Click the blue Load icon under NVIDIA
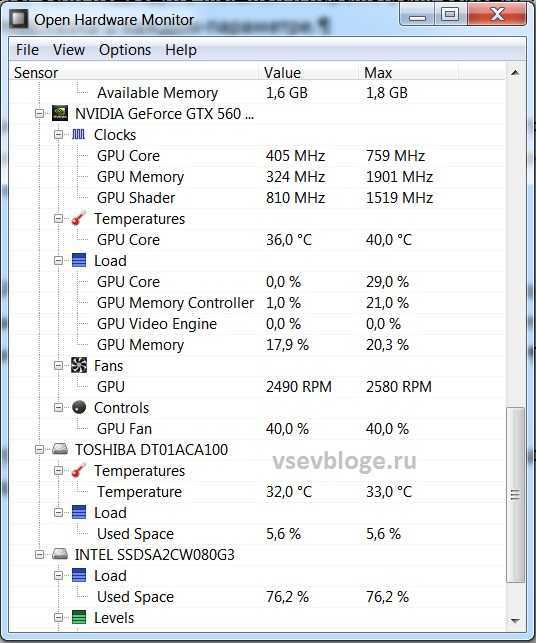The height and width of the screenshot is (643, 536). [79, 260]
